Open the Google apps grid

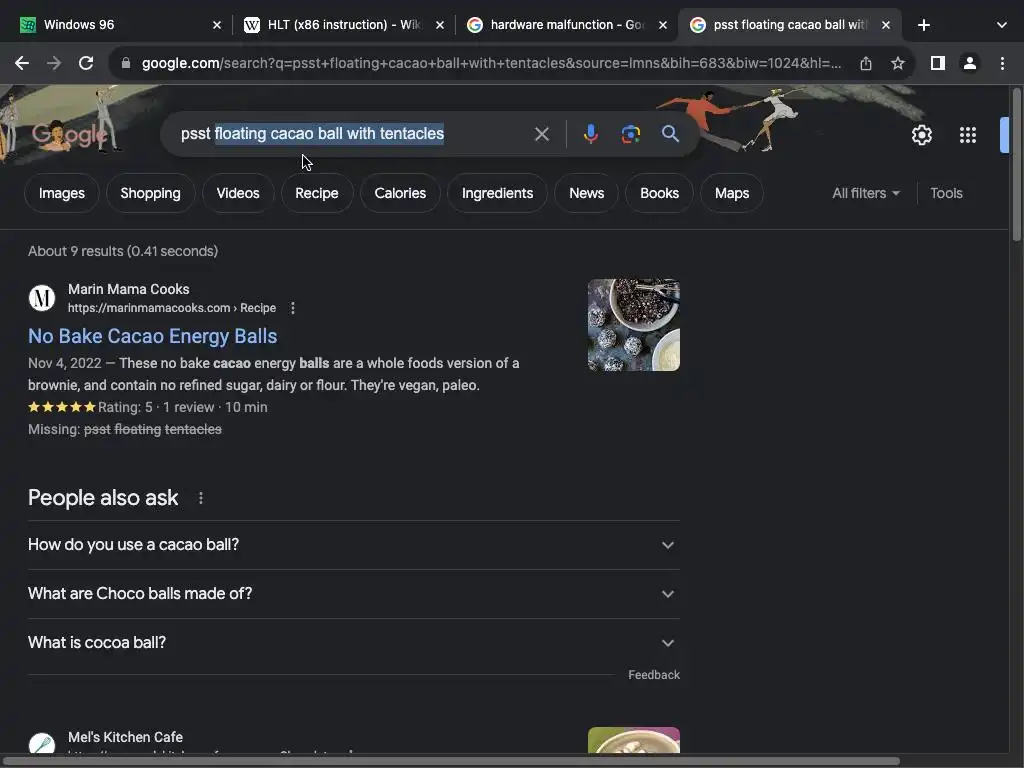(968, 135)
